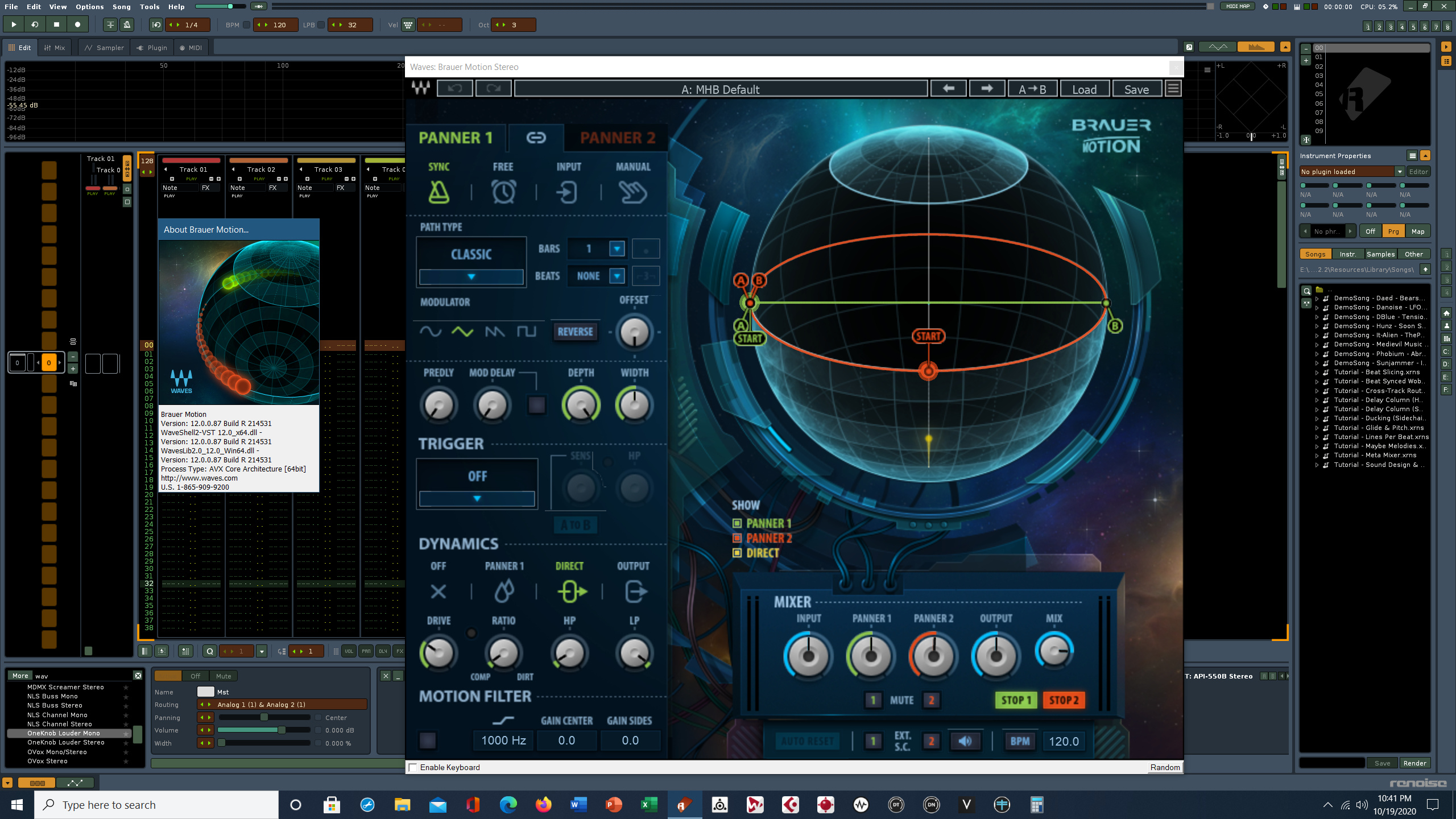Click the Render button
This screenshot has width=1456, height=819.
1414,763
